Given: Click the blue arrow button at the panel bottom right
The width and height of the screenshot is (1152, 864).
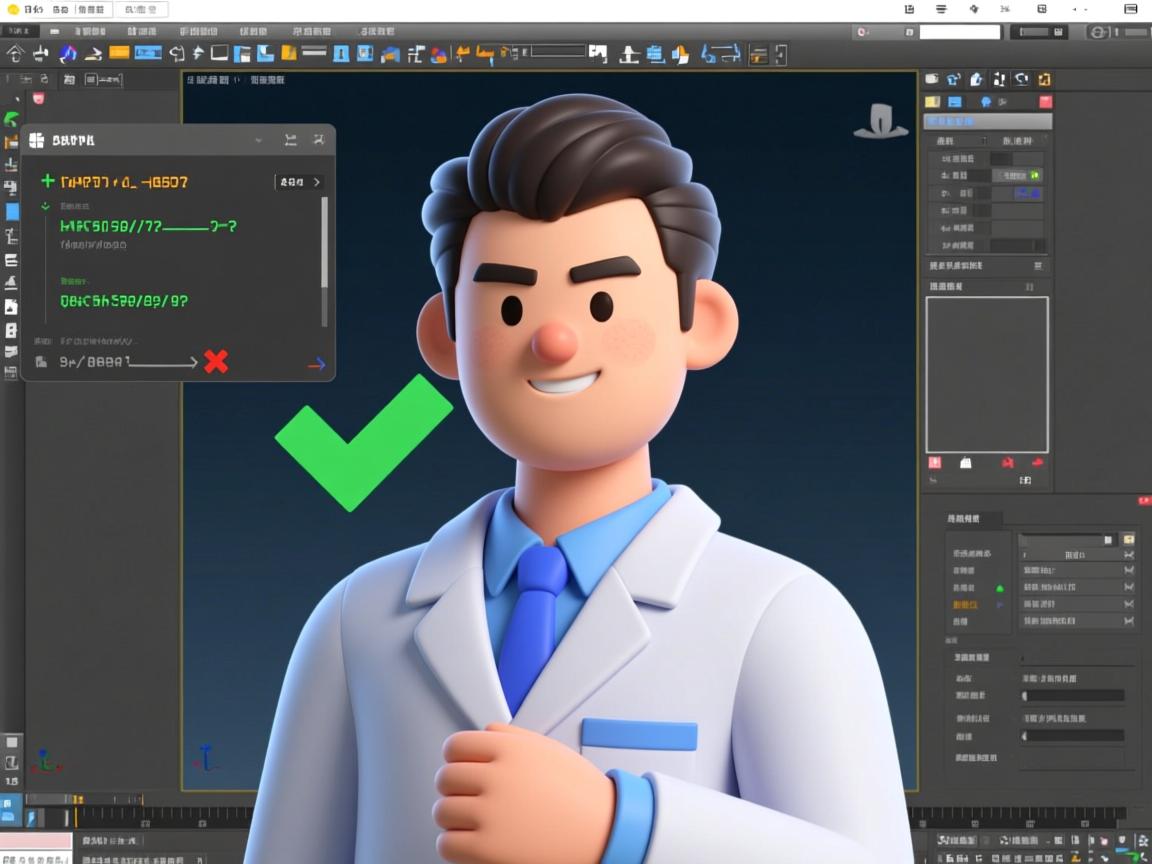Looking at the screenshot, I should 318,363.
